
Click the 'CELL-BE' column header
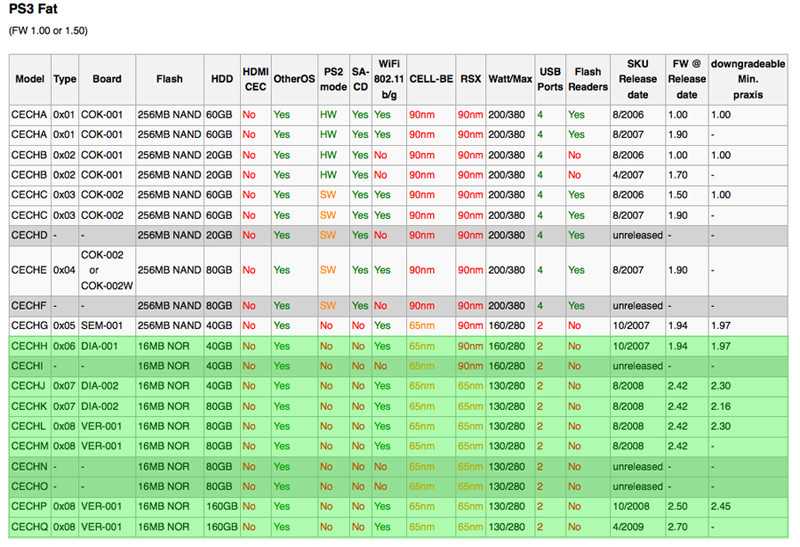[x=431, y=79]
